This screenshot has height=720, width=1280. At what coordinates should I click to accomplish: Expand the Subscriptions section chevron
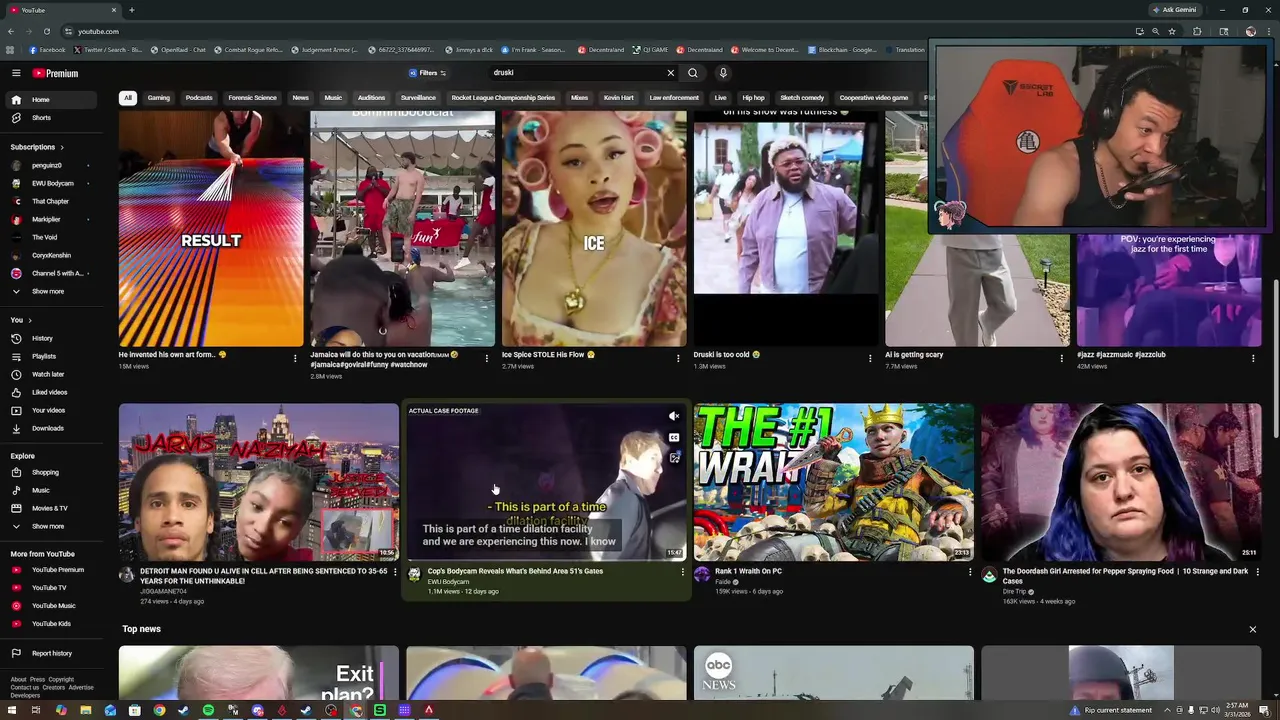[61, 147]
